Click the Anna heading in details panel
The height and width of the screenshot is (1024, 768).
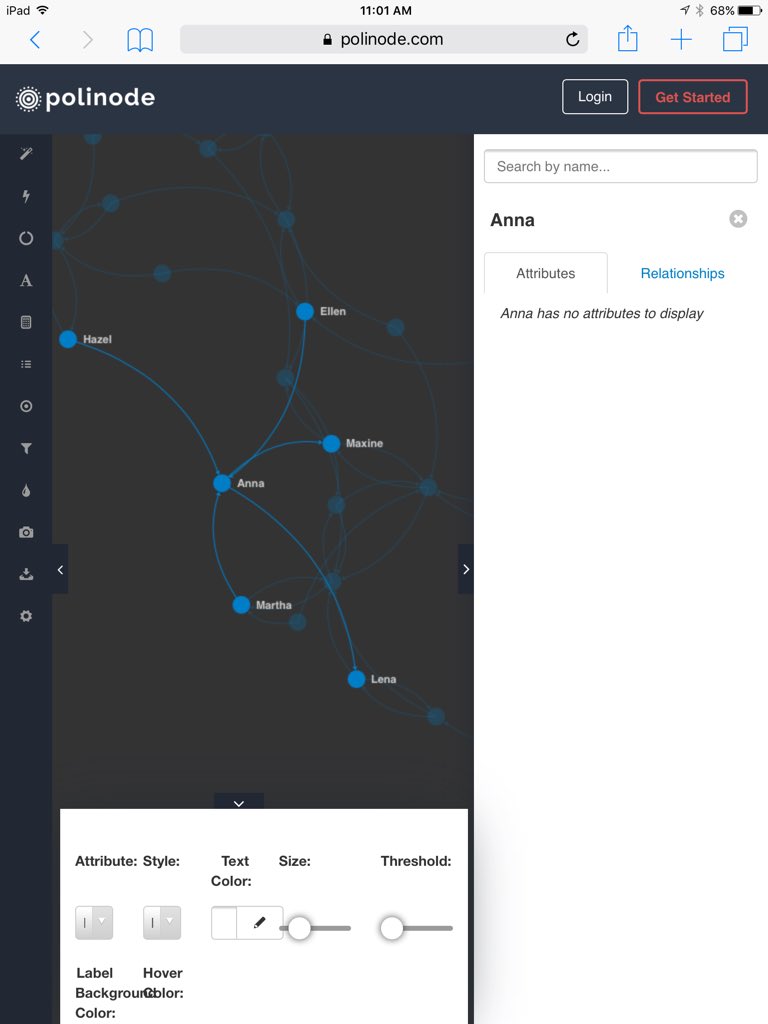(513, 220)
